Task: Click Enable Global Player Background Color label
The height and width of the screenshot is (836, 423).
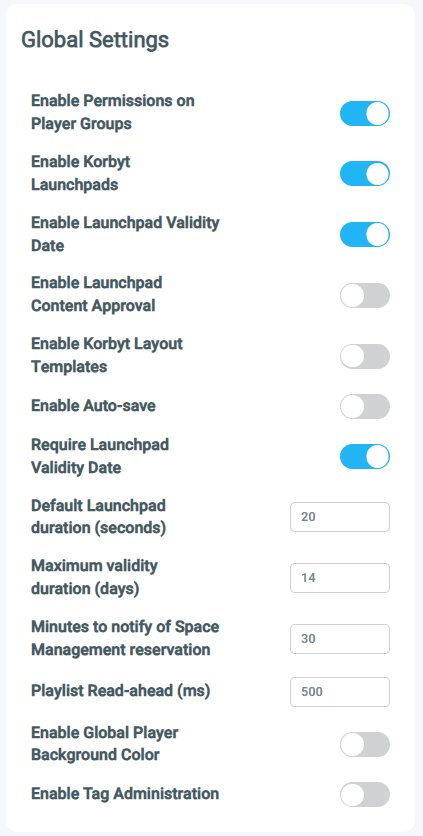Action: click(x=105, y=744)
